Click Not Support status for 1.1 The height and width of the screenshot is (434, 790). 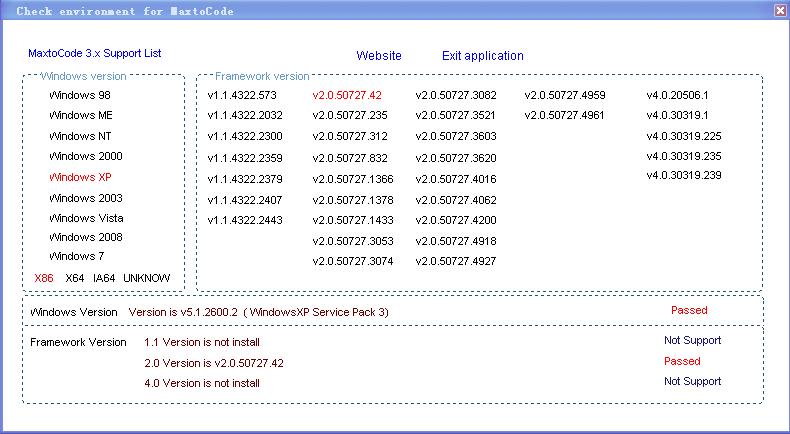click(692, 341)
